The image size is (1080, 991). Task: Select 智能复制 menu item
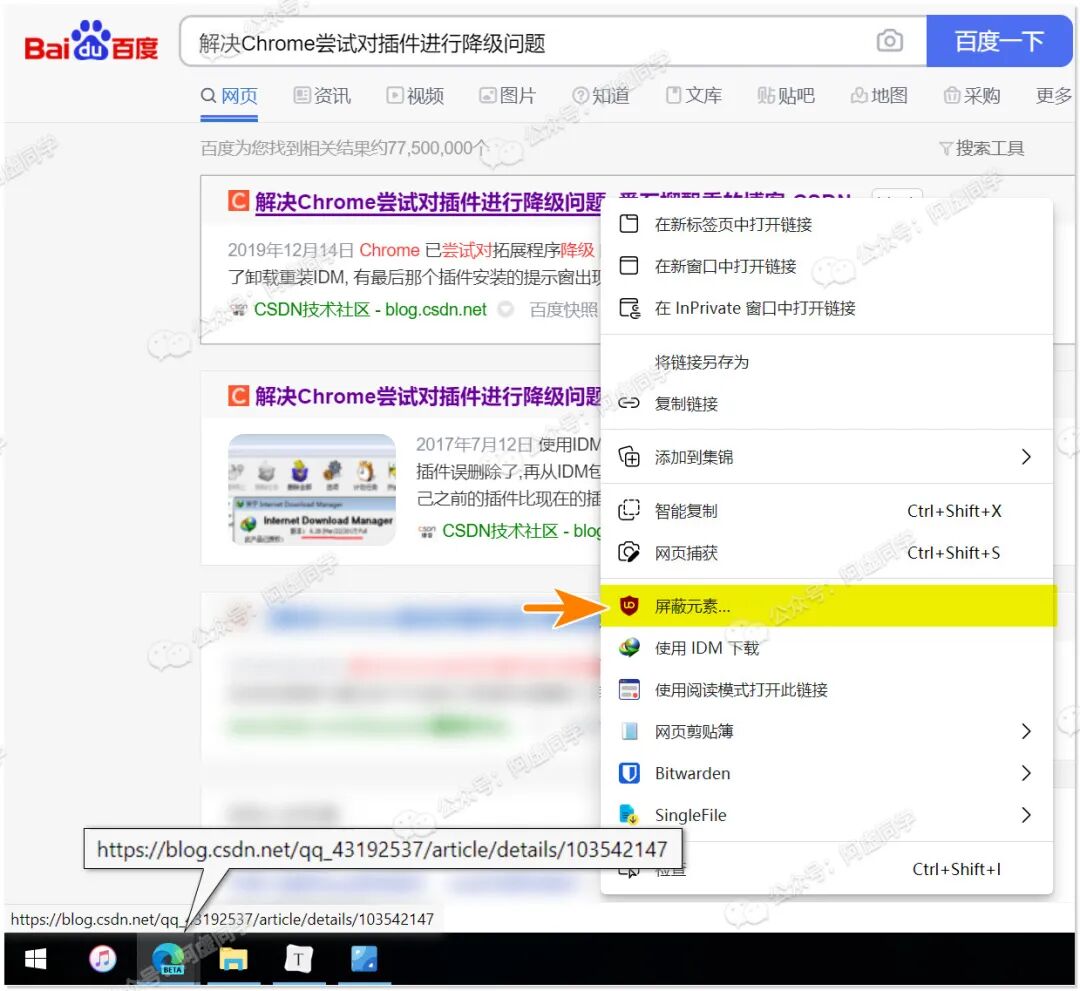pyautogui.click(x=827, y=511)
